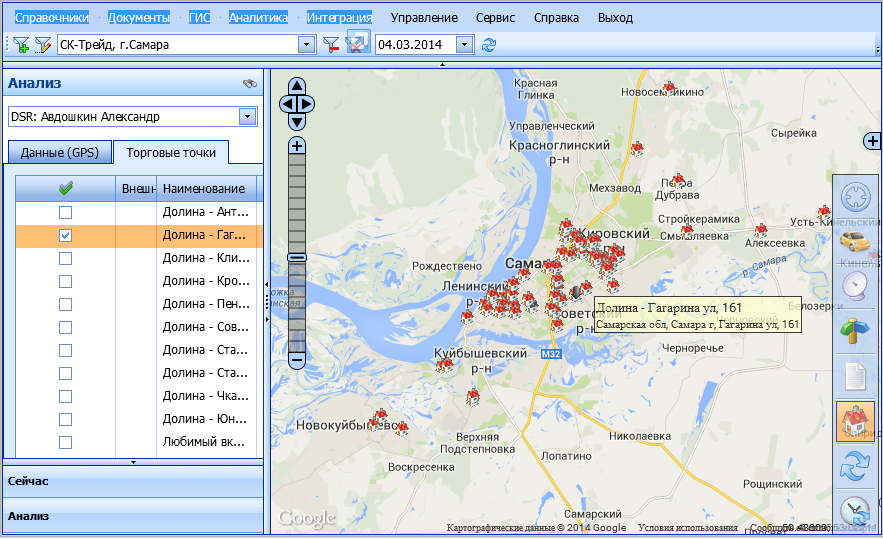Image resolution: width=883 pixels, height=539 pixels.
Task: Click the refresh icon next to the date field
Action: (x=489, y=45)
